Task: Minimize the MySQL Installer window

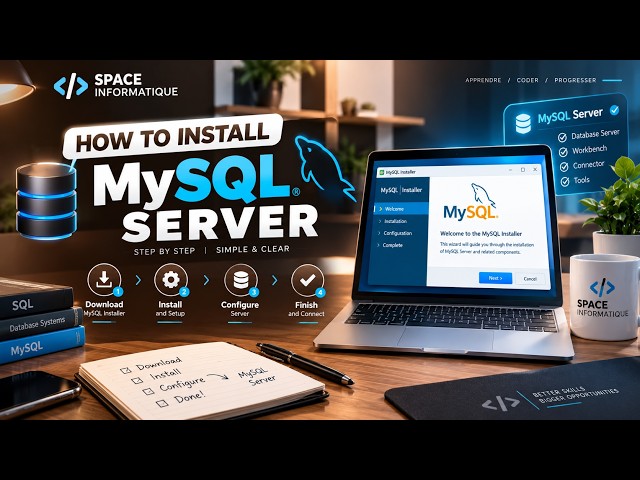Action: point(510,169)
